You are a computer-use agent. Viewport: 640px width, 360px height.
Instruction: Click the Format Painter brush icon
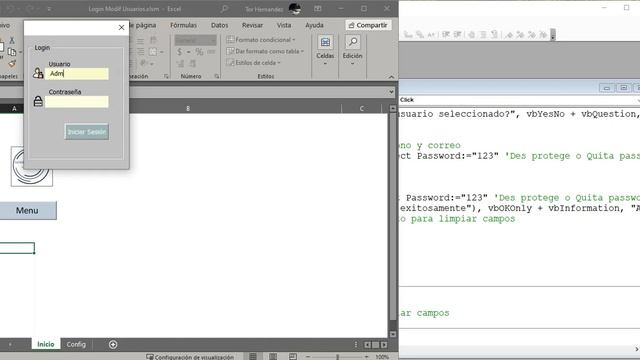point(12,63)
